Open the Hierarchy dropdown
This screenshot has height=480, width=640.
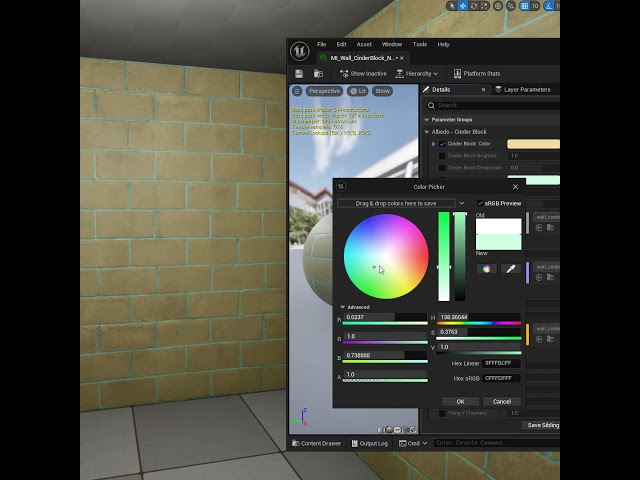417,73
